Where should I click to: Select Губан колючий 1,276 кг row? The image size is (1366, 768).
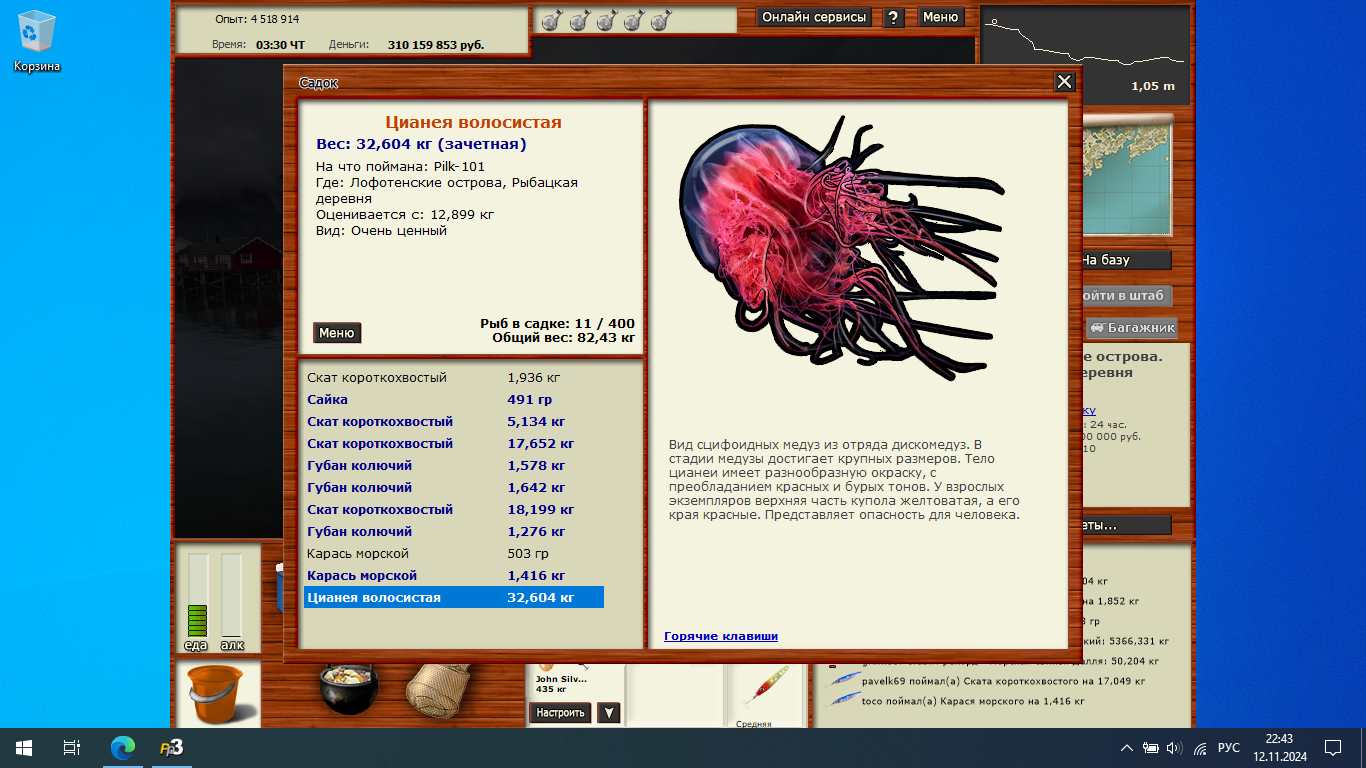coord(454,532)
